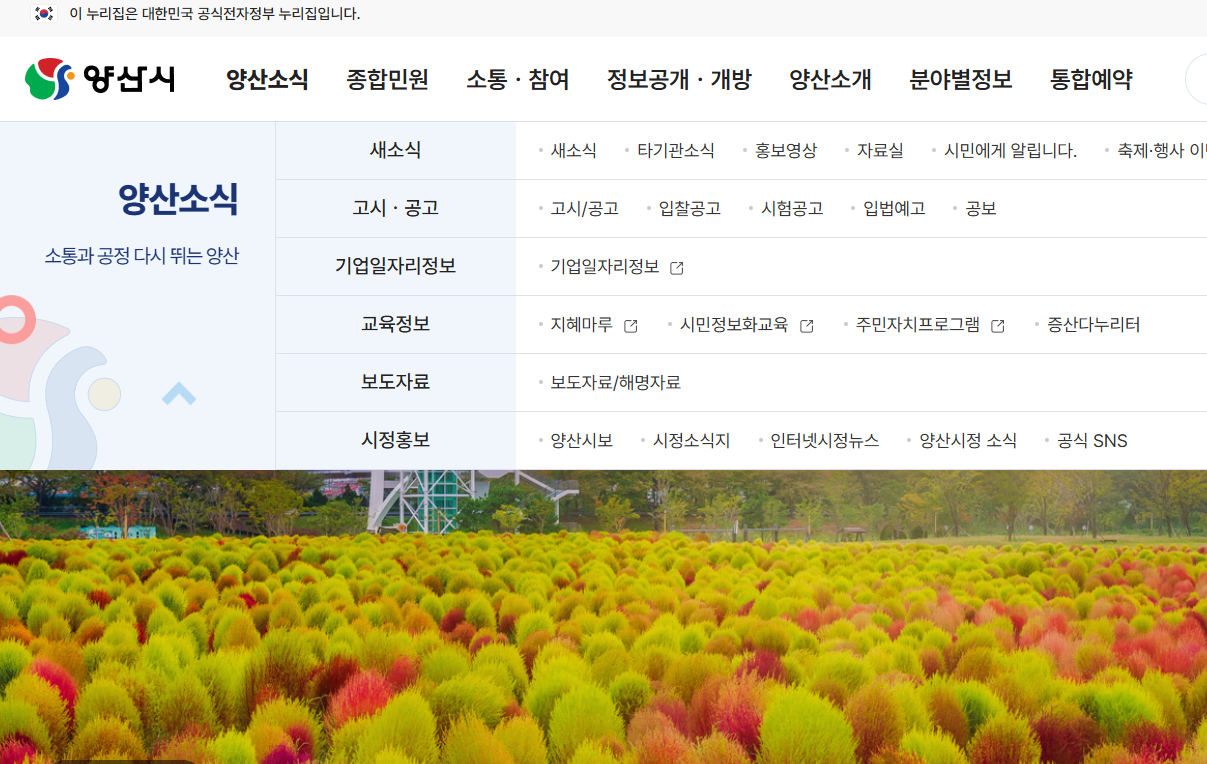Viewport: 1207px width, 764px height.
Task: Select 통합예약 from the navigation bar
Action: coord(1090,80)
